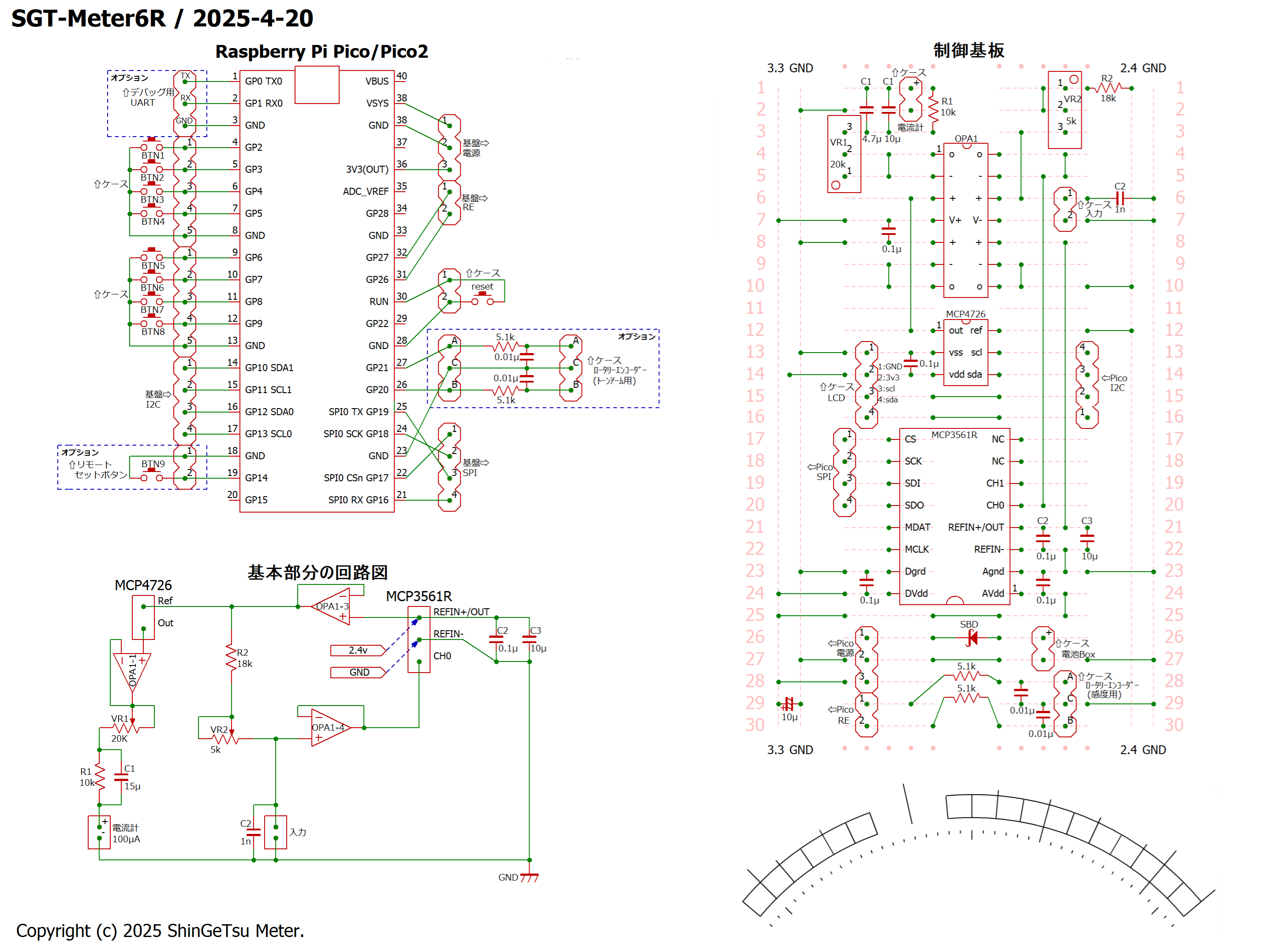Click the OPA1 chip on control board

(965, 220)
